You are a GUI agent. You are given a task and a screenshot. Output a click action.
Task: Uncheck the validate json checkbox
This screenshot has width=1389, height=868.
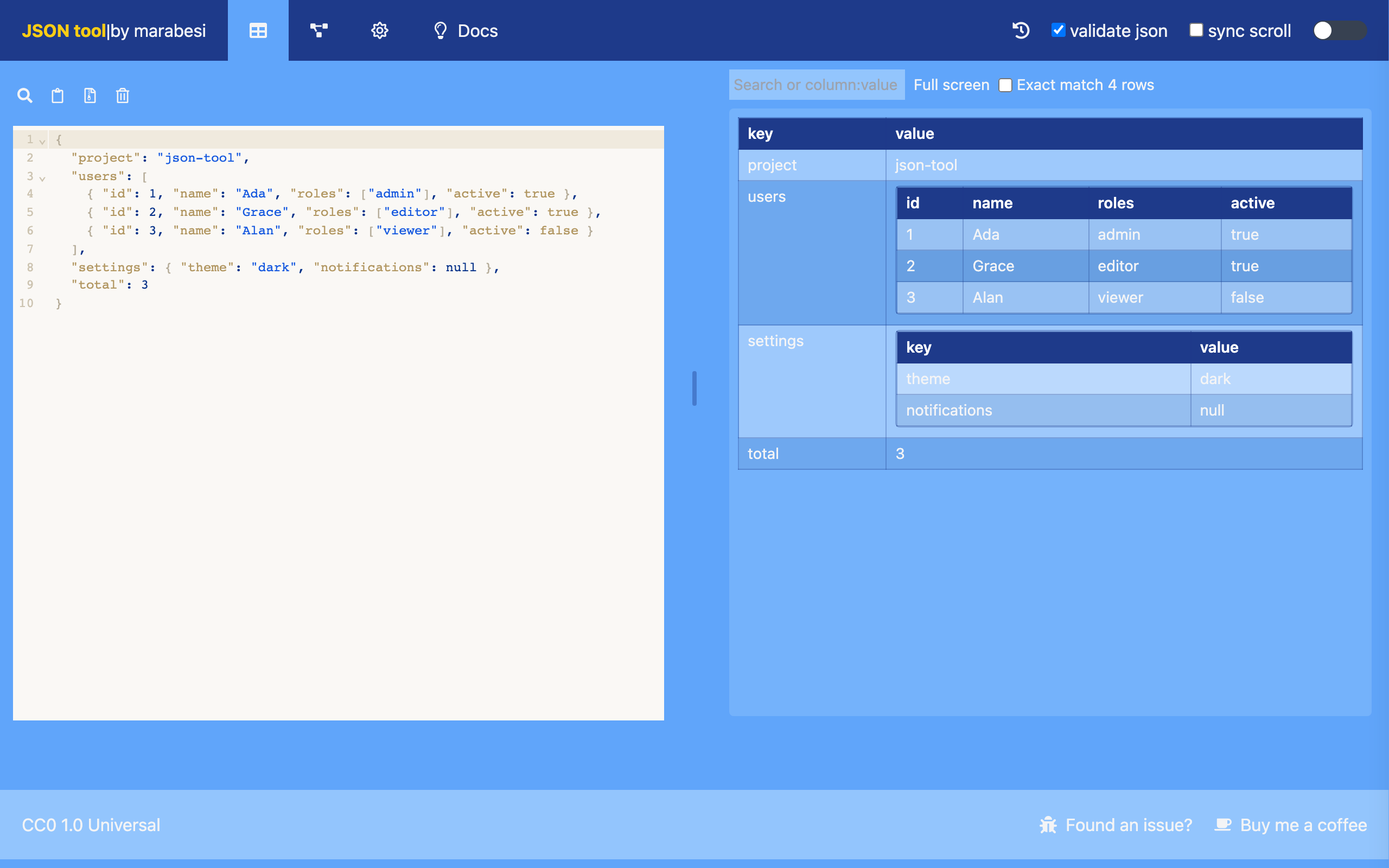point(1058,30)
